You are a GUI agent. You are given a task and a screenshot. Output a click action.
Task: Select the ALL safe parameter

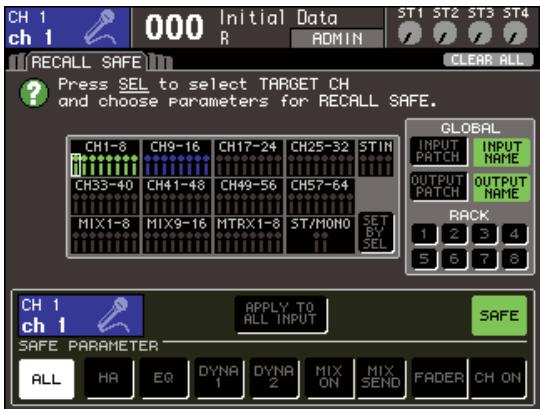click(46, 379)
